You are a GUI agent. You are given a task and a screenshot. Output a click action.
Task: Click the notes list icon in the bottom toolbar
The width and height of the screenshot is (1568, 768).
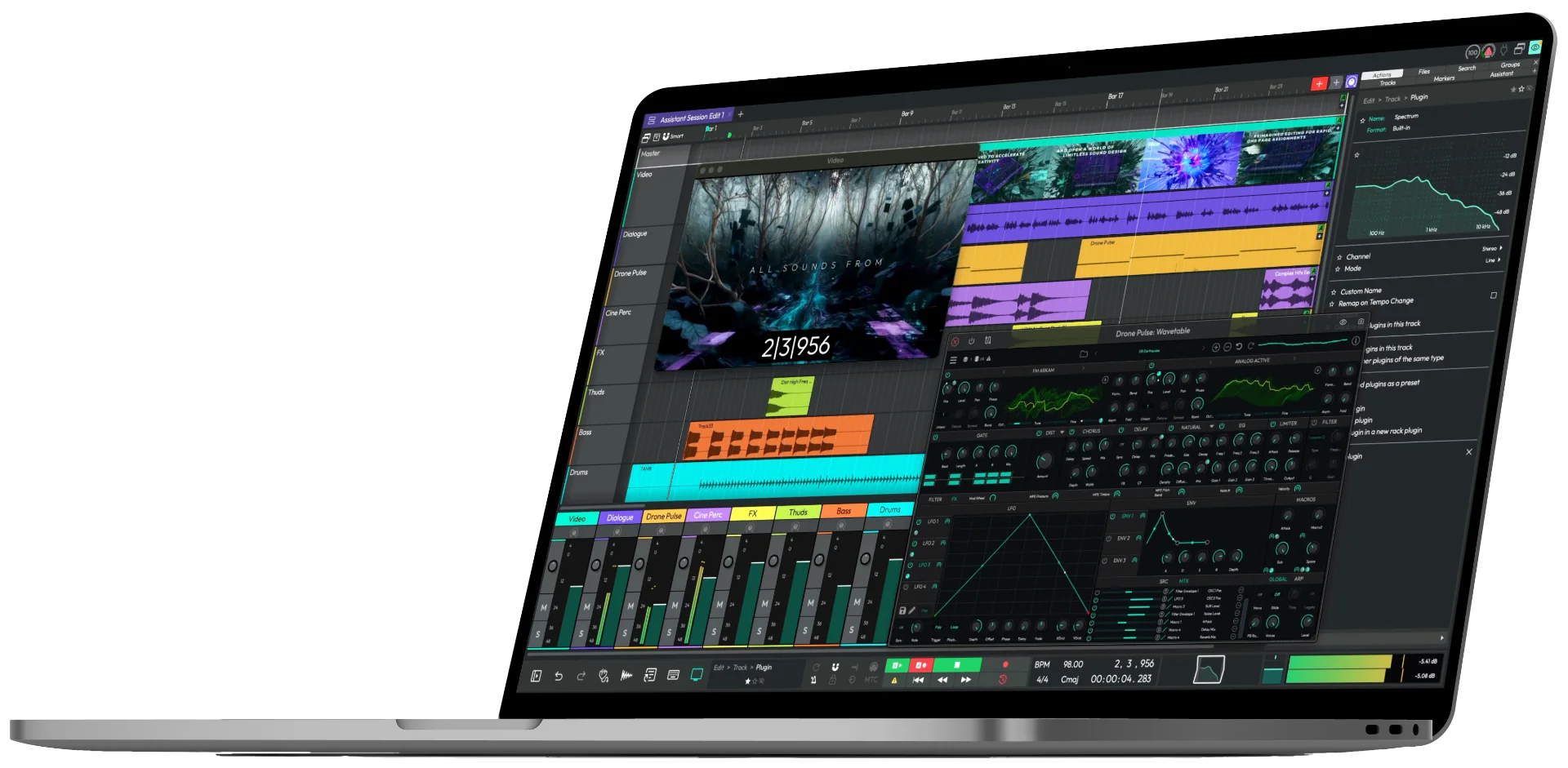tap(650, 675)
